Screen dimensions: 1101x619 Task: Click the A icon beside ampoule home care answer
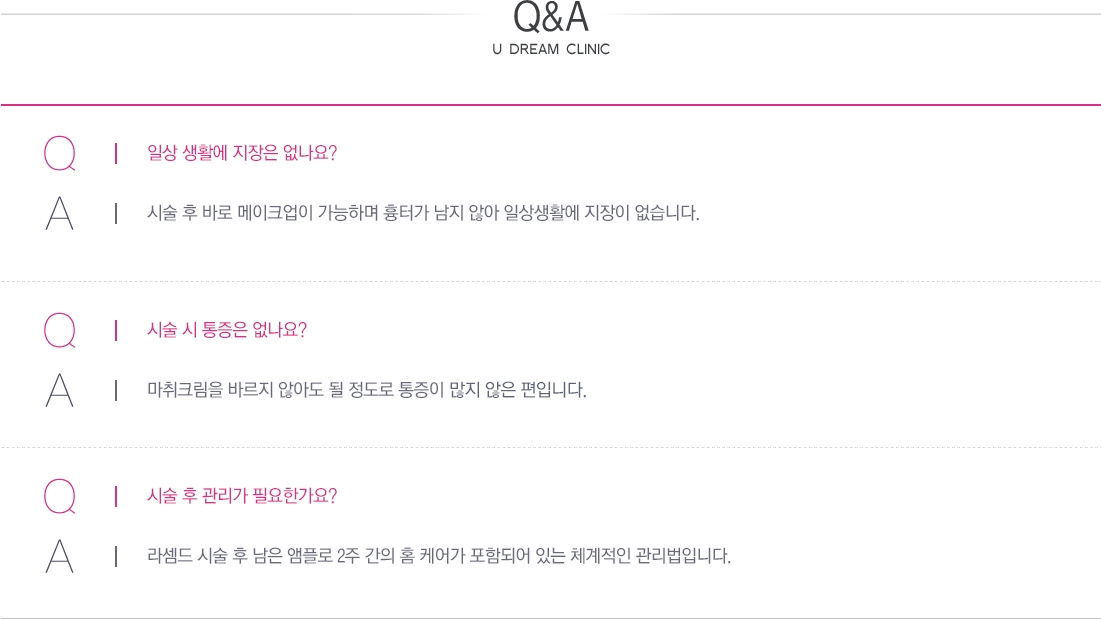coord(60,557)
